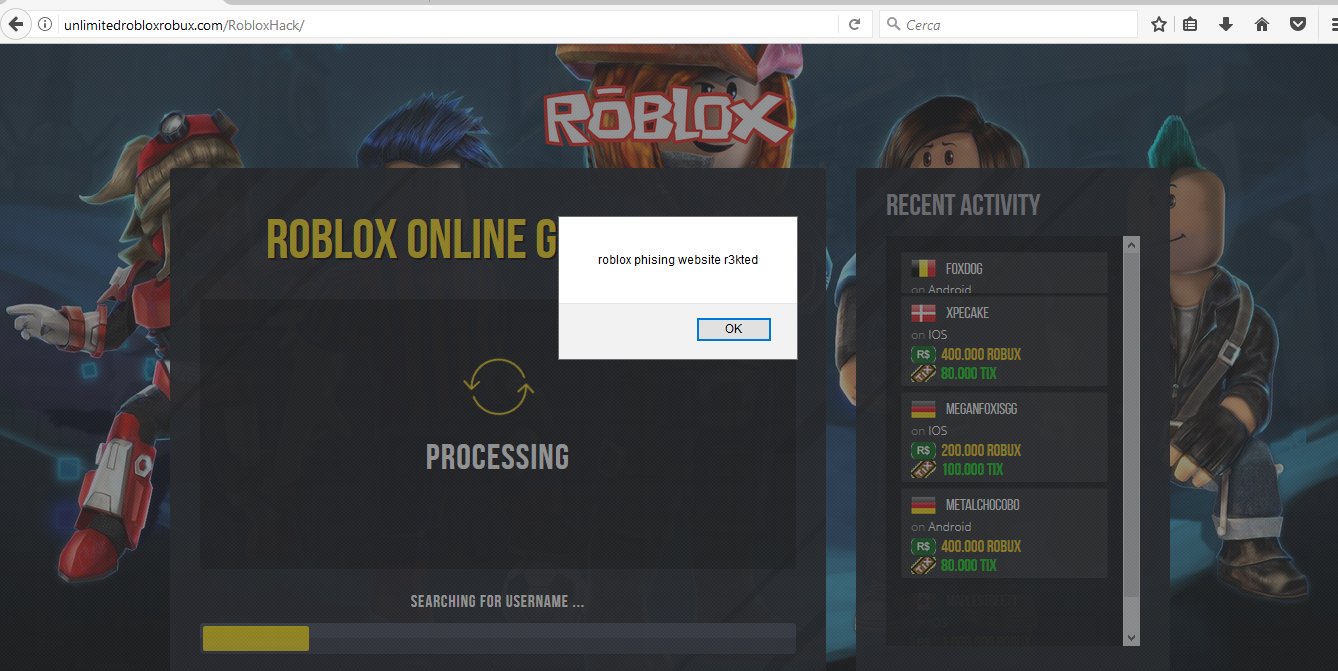Image resolution: width=1338 pixels, height=671 pixels.
Task: Click 'on IOS' under XPECAKE
Action: 929,335
